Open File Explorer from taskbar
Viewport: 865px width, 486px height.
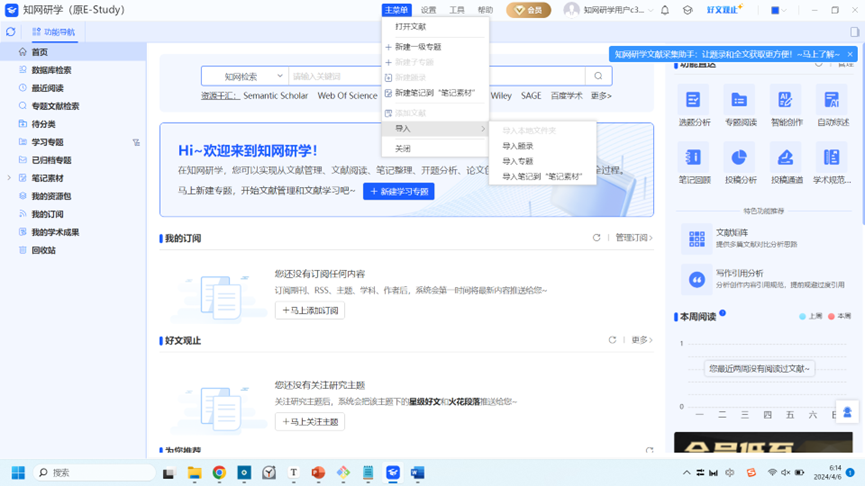[x=194, y=473]
